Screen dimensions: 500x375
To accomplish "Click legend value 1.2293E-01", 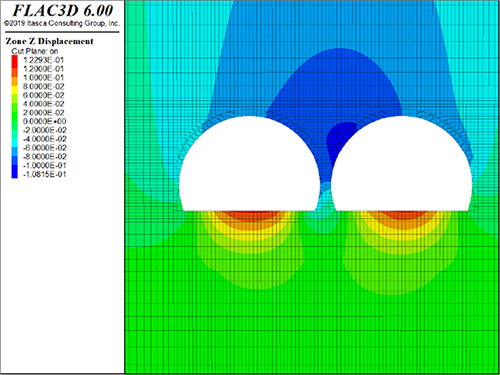I will click(x=43, y=60).
